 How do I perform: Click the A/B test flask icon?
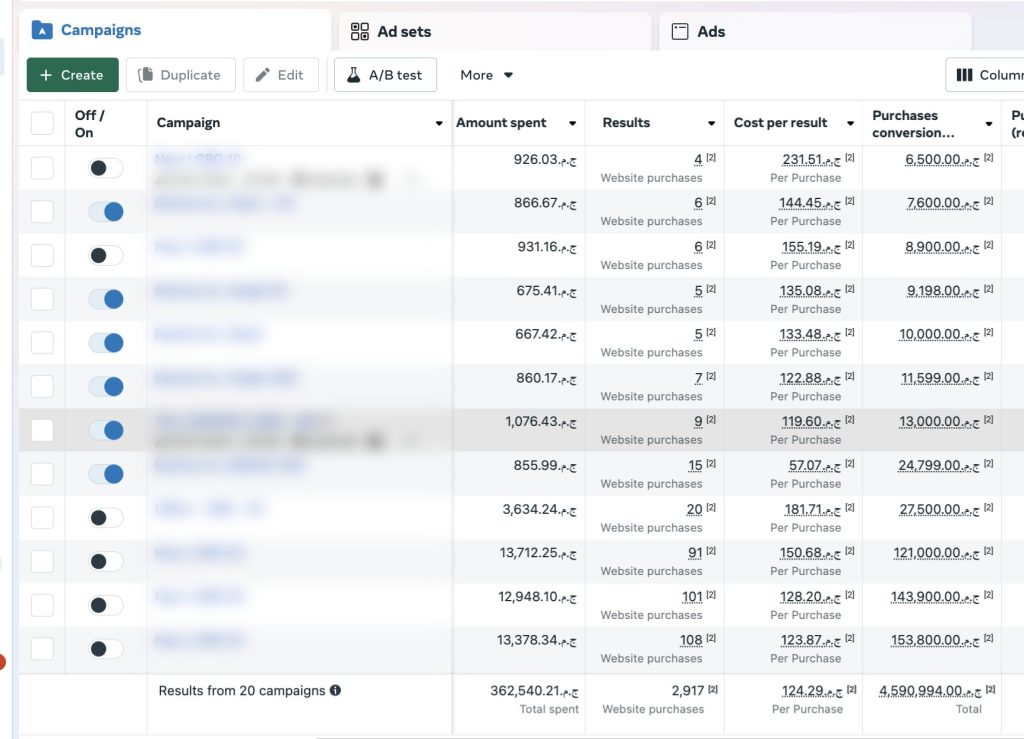353,75
